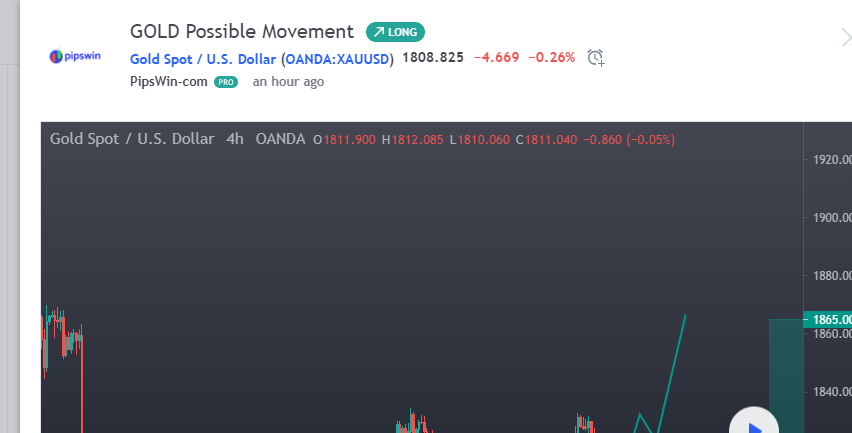The height and width of the screenshot is (433, 852).
Task: Click the 1865.00 price label on axis
Action: click(x=830, y=319)
